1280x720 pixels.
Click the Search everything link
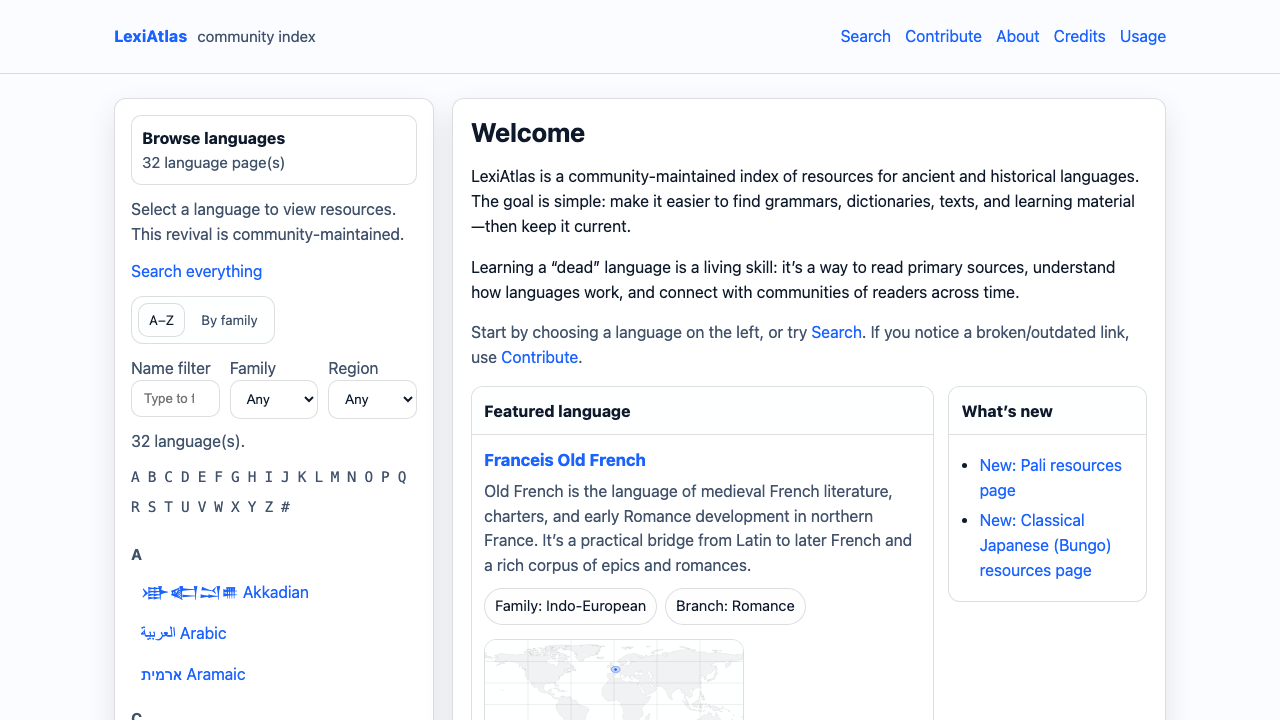196,272
